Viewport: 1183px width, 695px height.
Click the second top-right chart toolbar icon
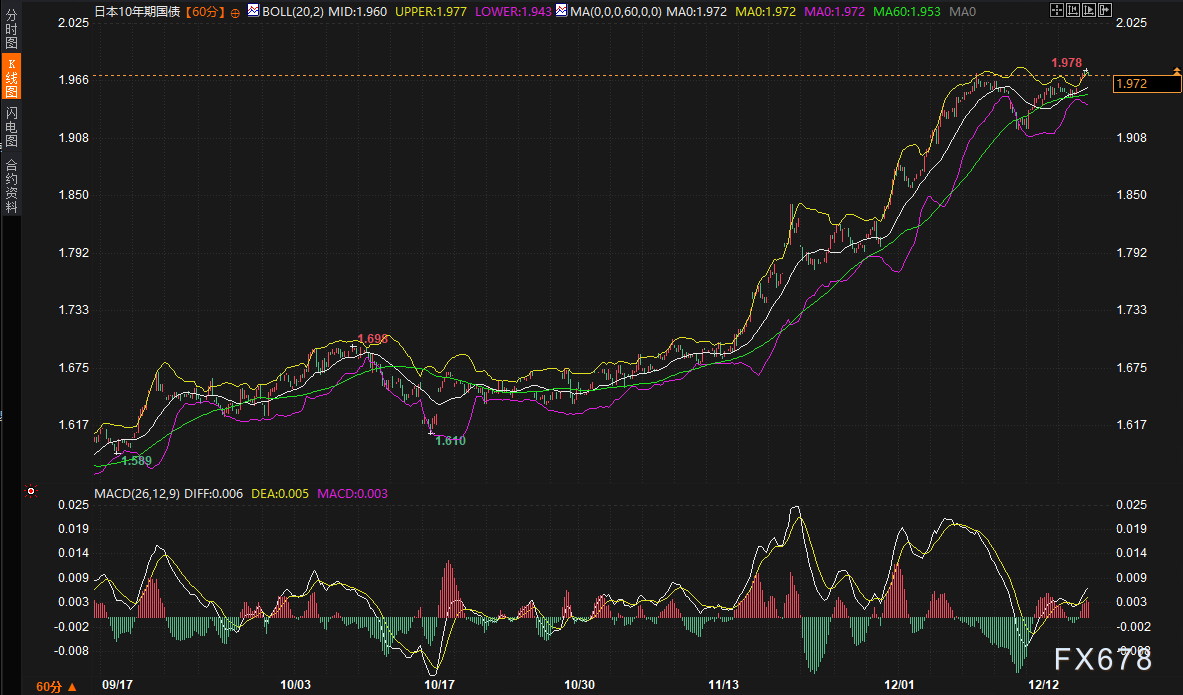[1075, 10]
